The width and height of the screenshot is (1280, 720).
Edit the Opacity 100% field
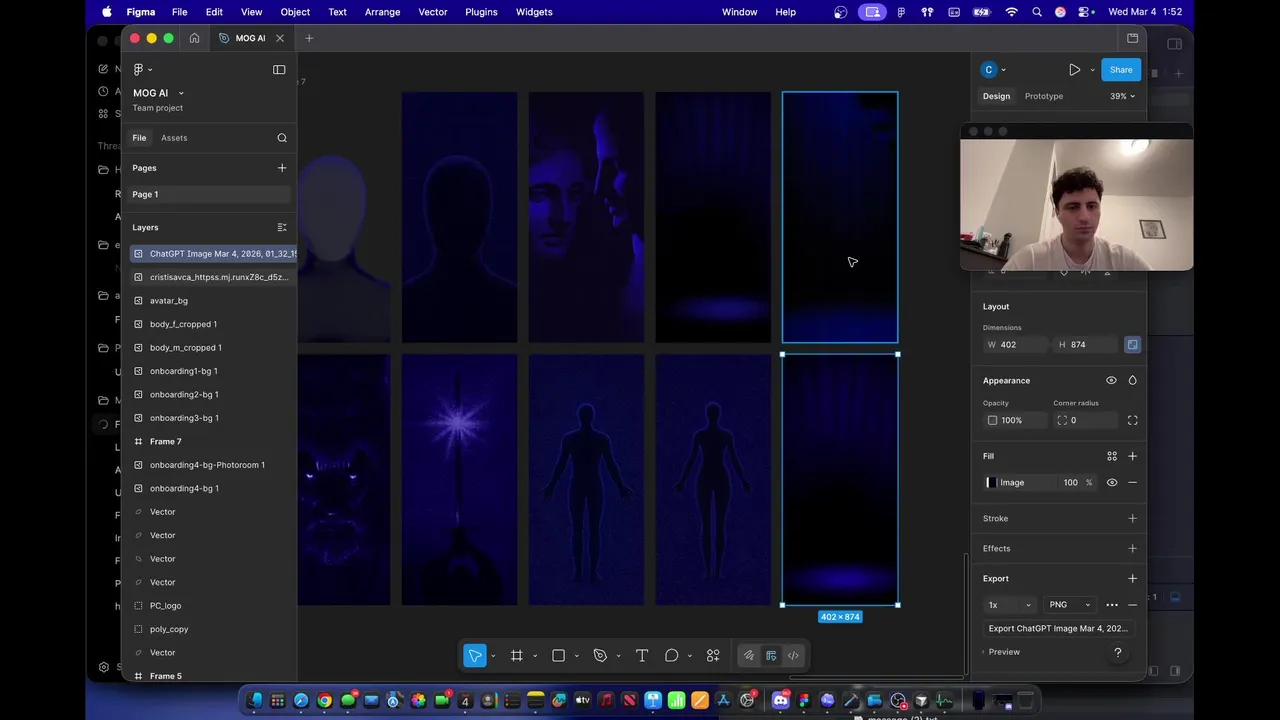point(1014,420)
